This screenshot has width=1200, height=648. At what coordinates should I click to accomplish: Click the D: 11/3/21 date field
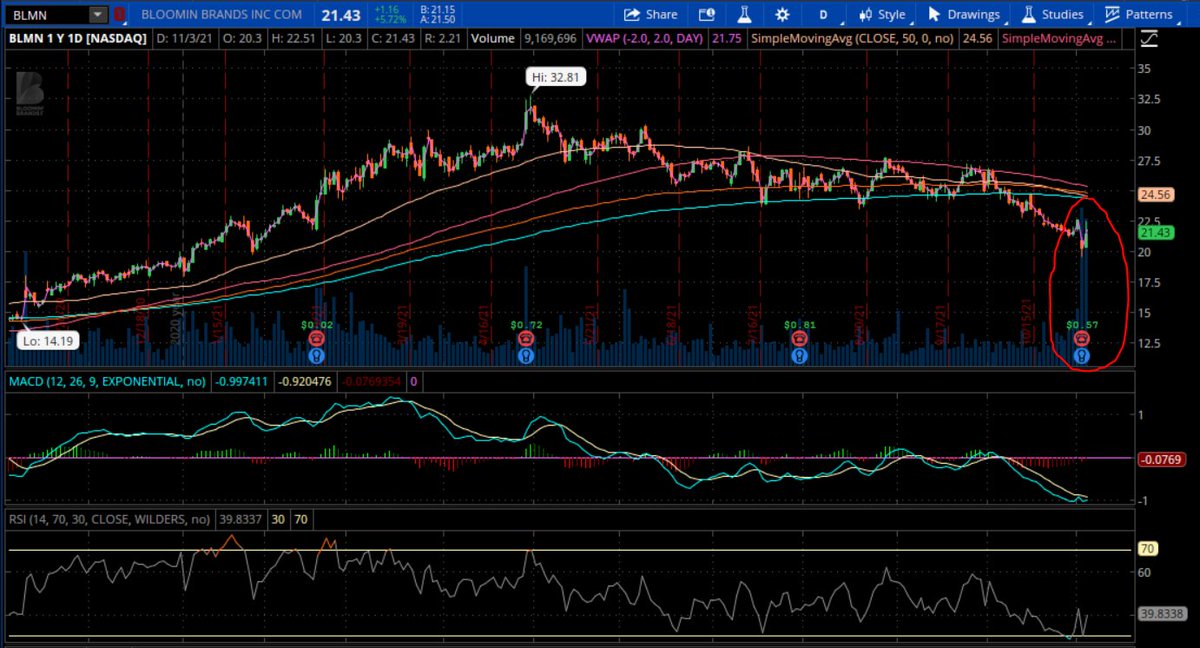184,39
